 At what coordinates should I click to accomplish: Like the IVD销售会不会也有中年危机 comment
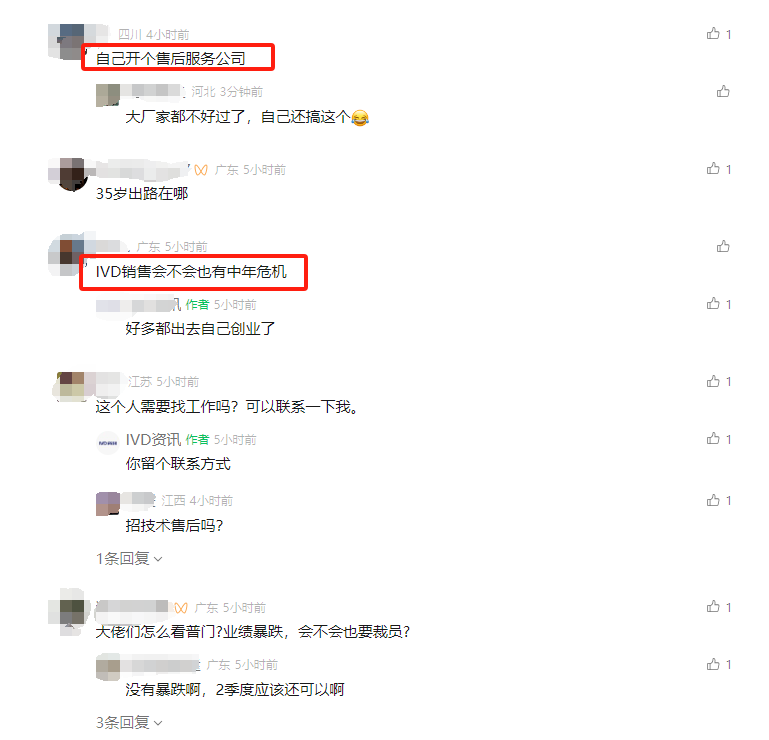click(723, 246)
